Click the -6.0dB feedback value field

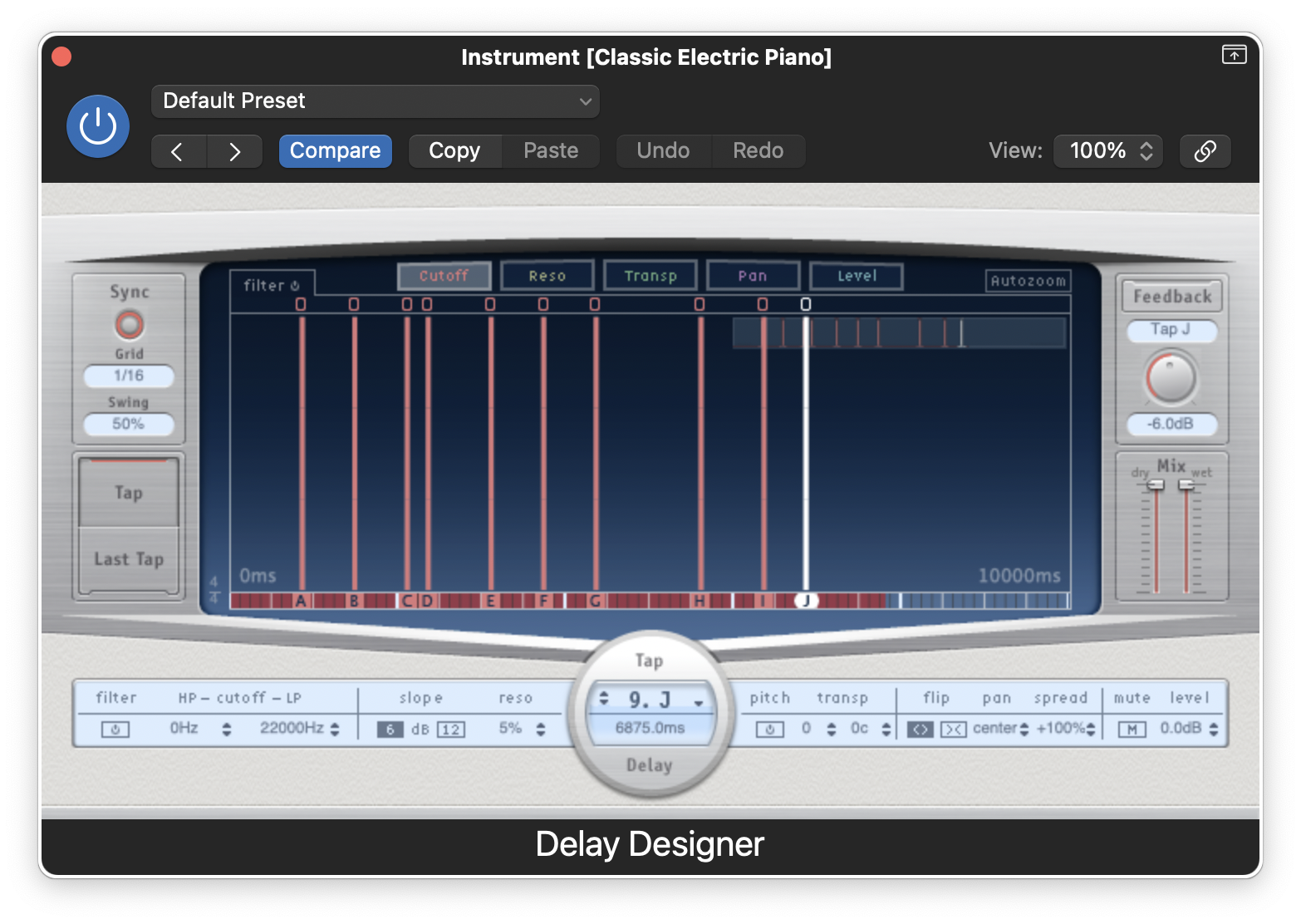tap(1171, 424)
